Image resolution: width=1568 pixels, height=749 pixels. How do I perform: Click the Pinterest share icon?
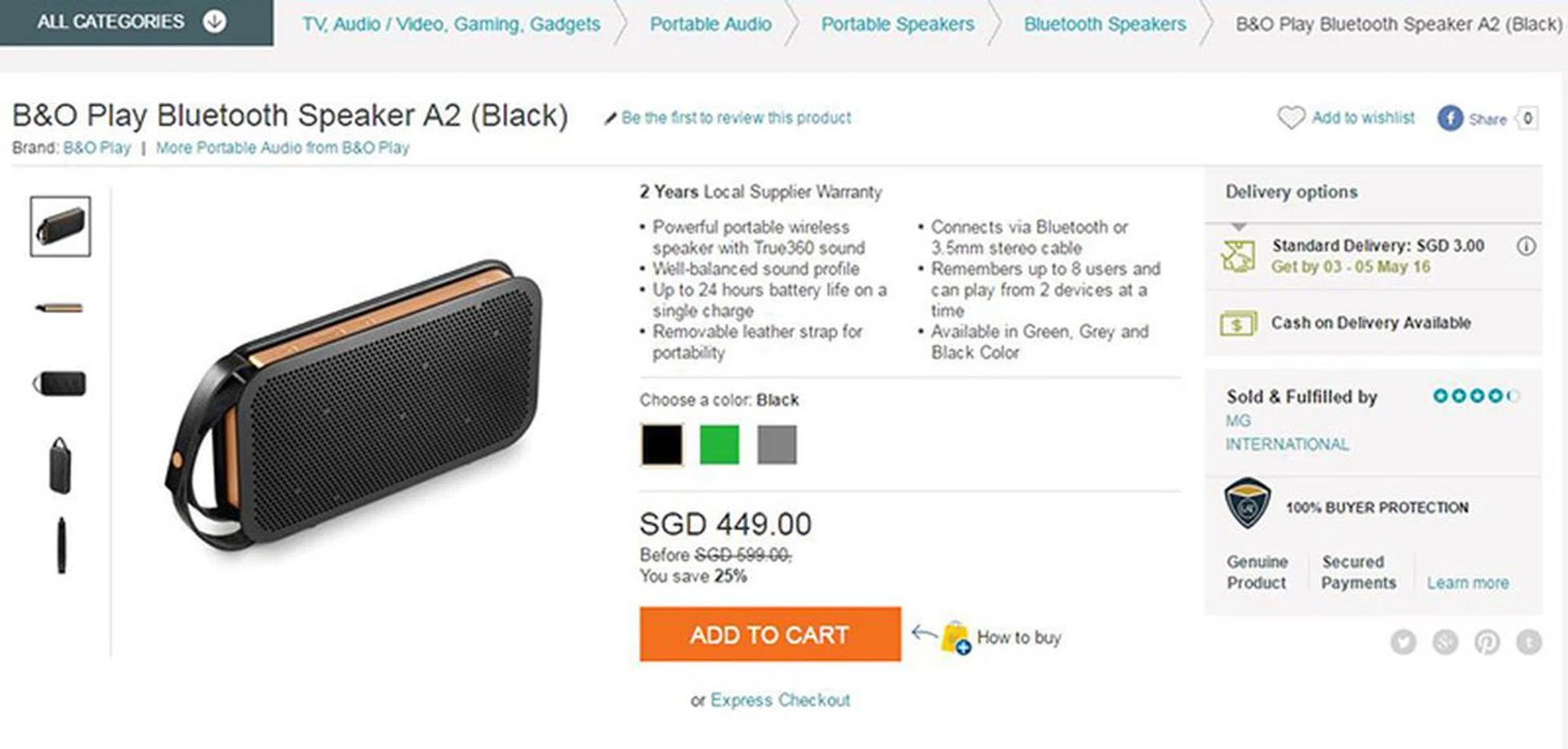[x=1487, y=643]
